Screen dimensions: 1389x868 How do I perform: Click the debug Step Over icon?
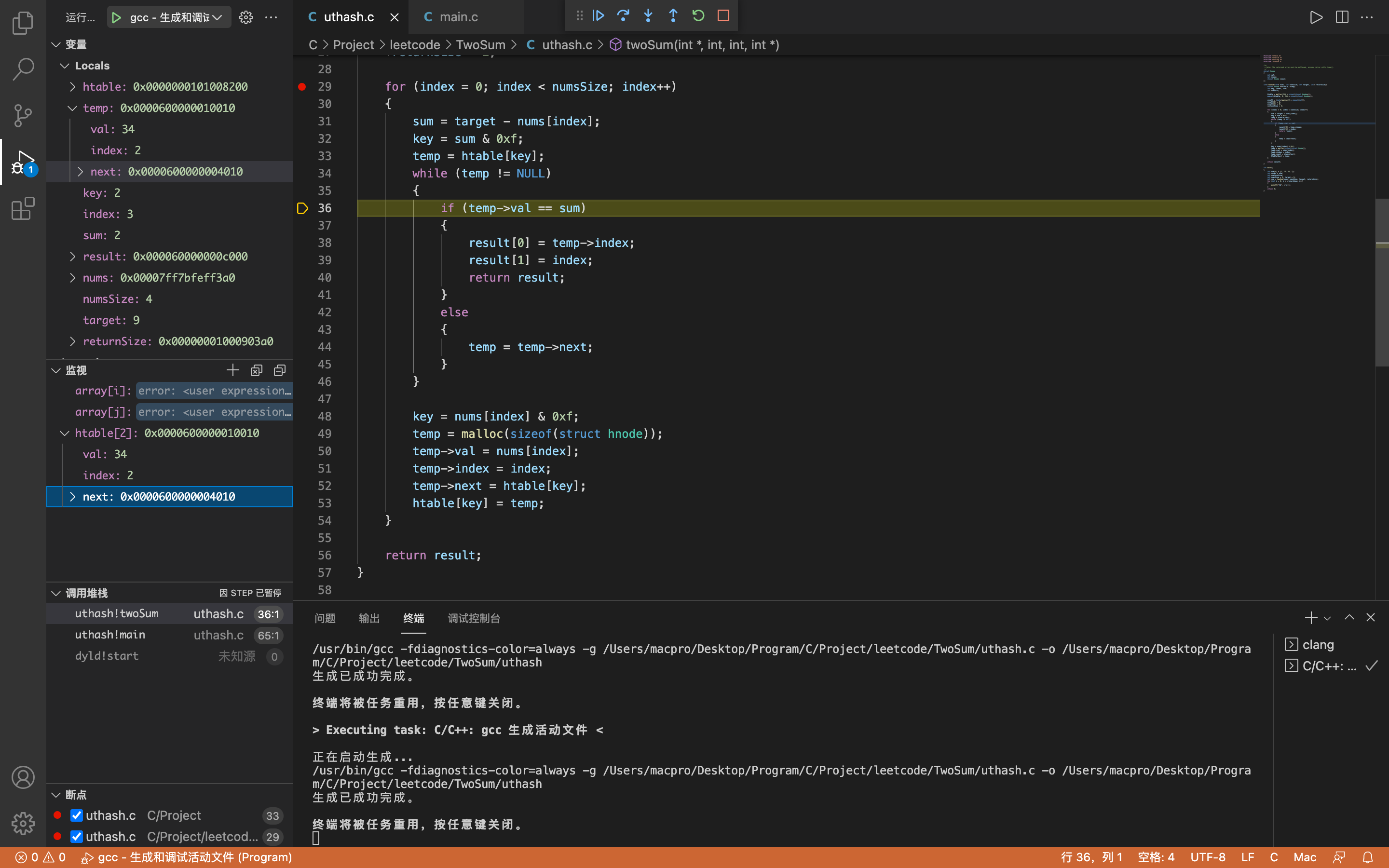[623, 16]
